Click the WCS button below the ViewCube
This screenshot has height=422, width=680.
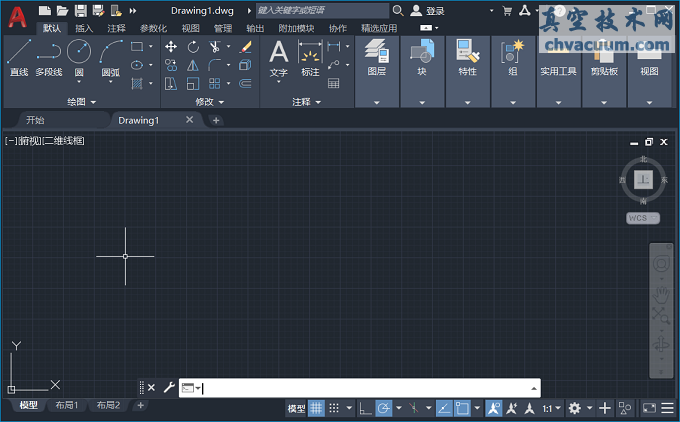click(637, 217)
